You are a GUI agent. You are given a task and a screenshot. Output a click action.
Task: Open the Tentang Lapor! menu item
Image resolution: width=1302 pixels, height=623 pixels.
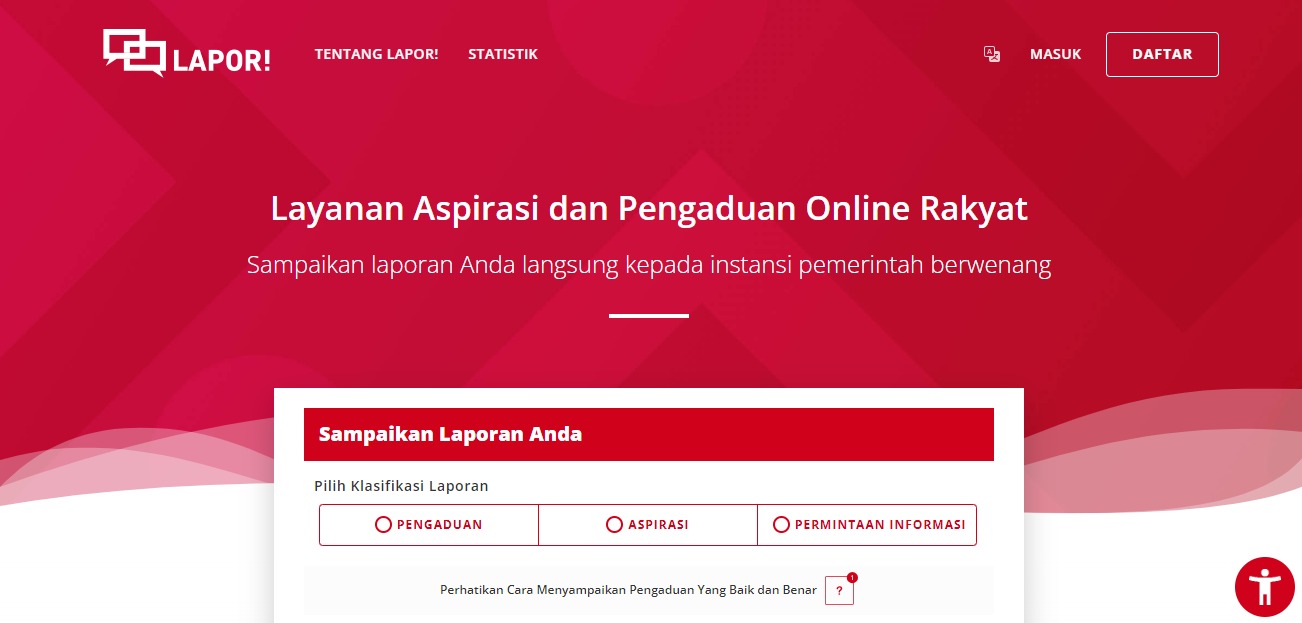(x=376, y=54)
